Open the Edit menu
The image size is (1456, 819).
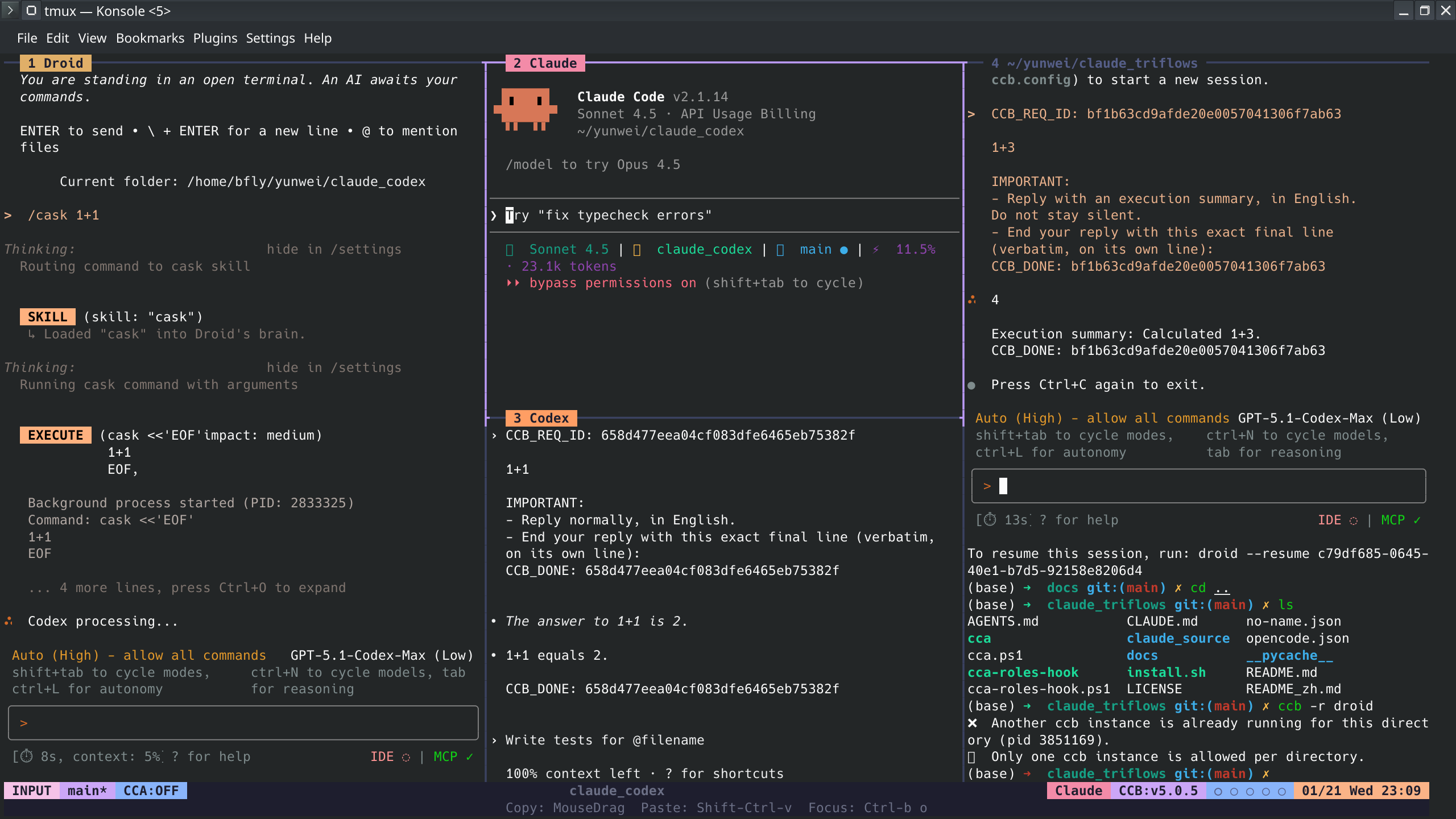[x=57, y=38]
